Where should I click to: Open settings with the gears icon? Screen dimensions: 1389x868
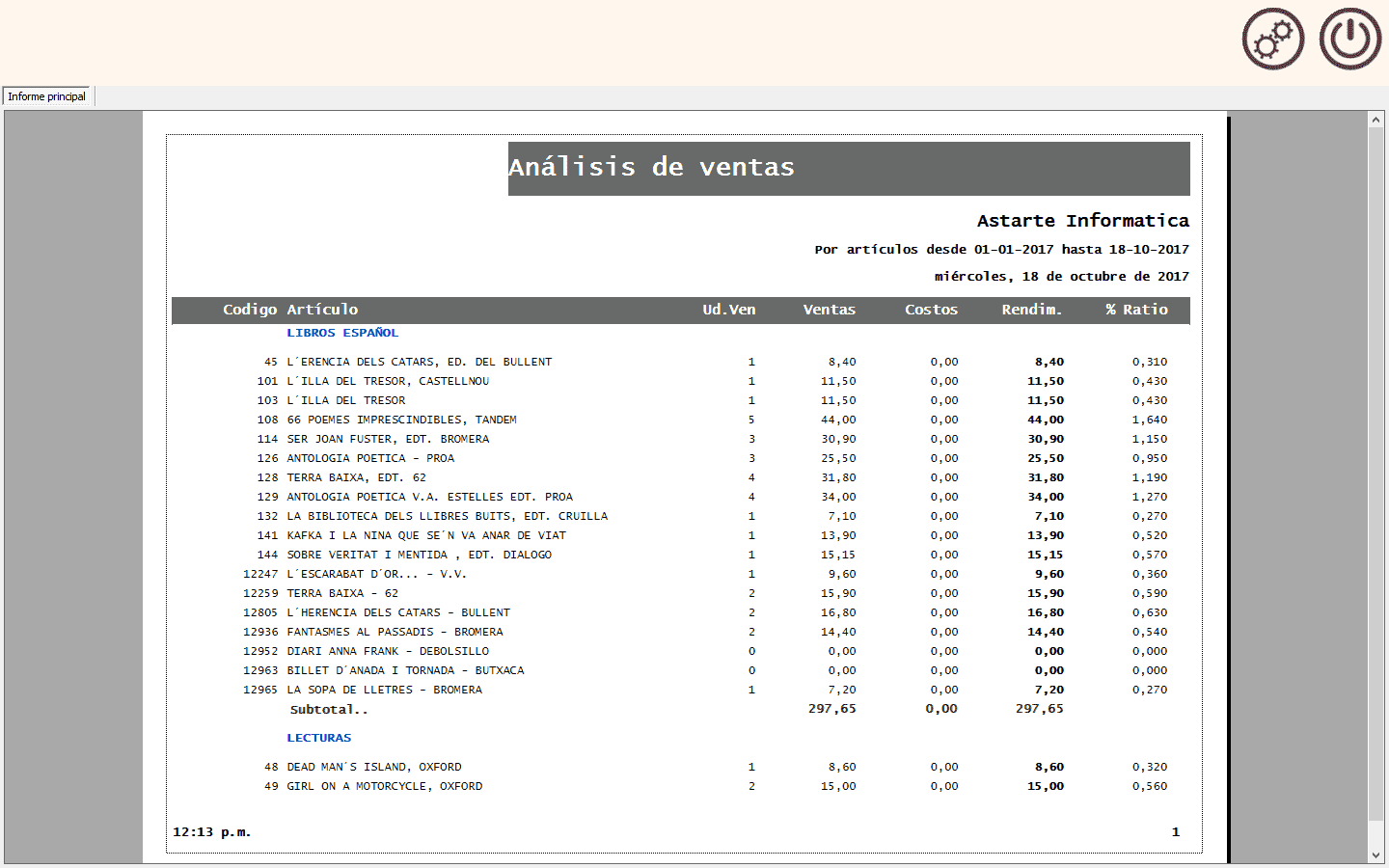[x=1272, y=40]
